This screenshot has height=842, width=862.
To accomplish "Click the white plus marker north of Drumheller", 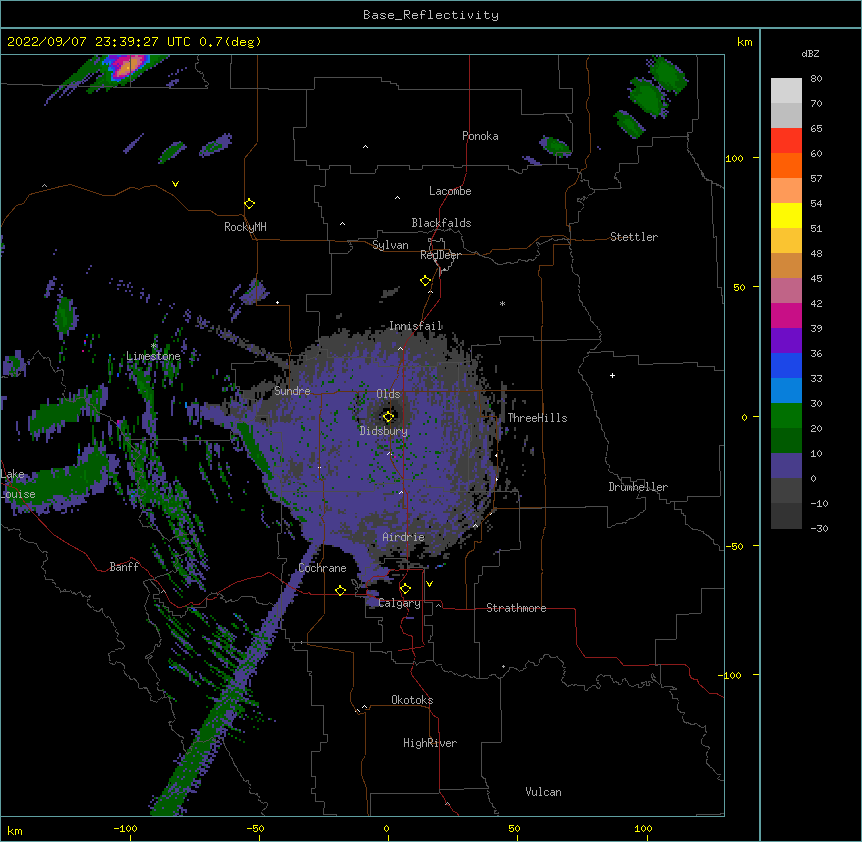I will (x=612, y=375).
